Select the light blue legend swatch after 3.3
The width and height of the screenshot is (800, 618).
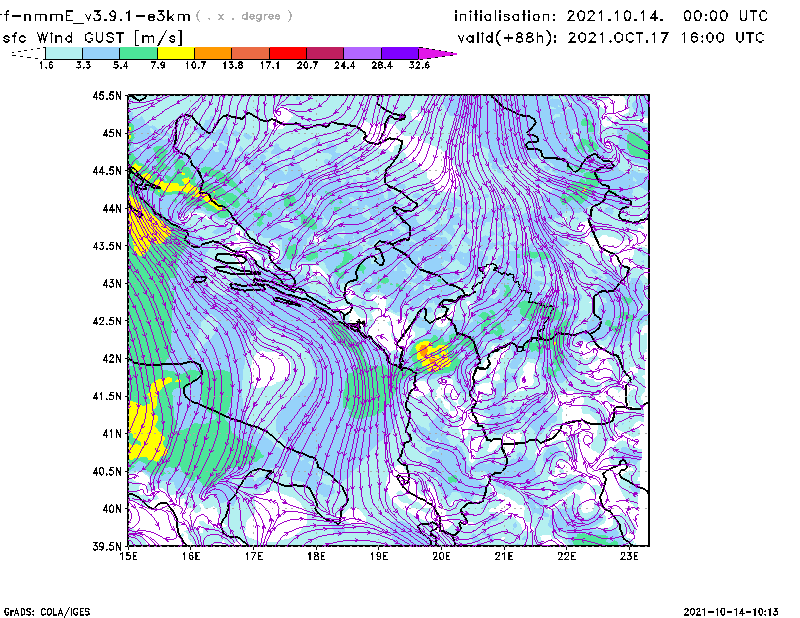(101, 53)
